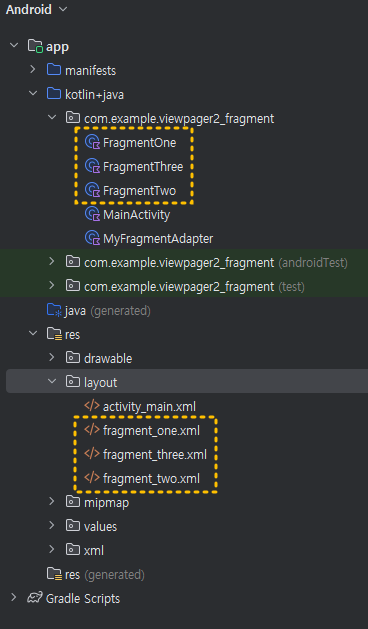
Task: Click the java (generated) folder icon
Action: (x=54, y=310)
